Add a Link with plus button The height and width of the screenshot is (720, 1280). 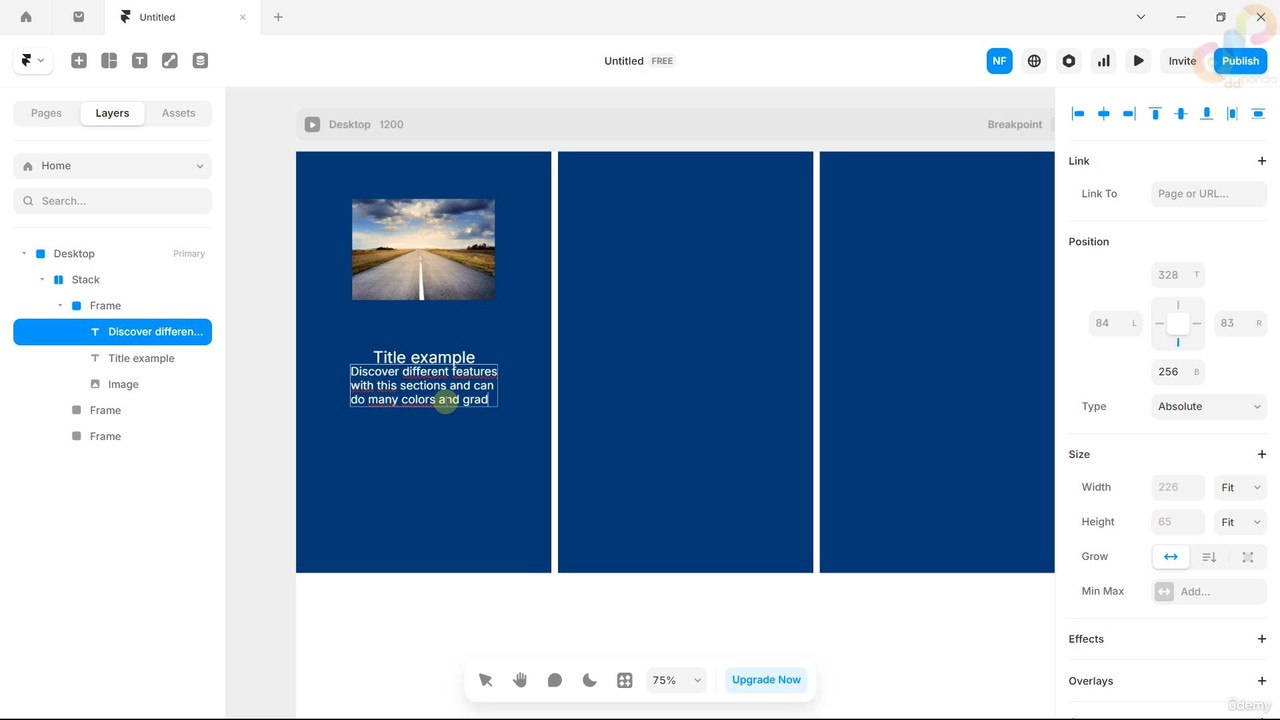click(x=1262, y=161)
